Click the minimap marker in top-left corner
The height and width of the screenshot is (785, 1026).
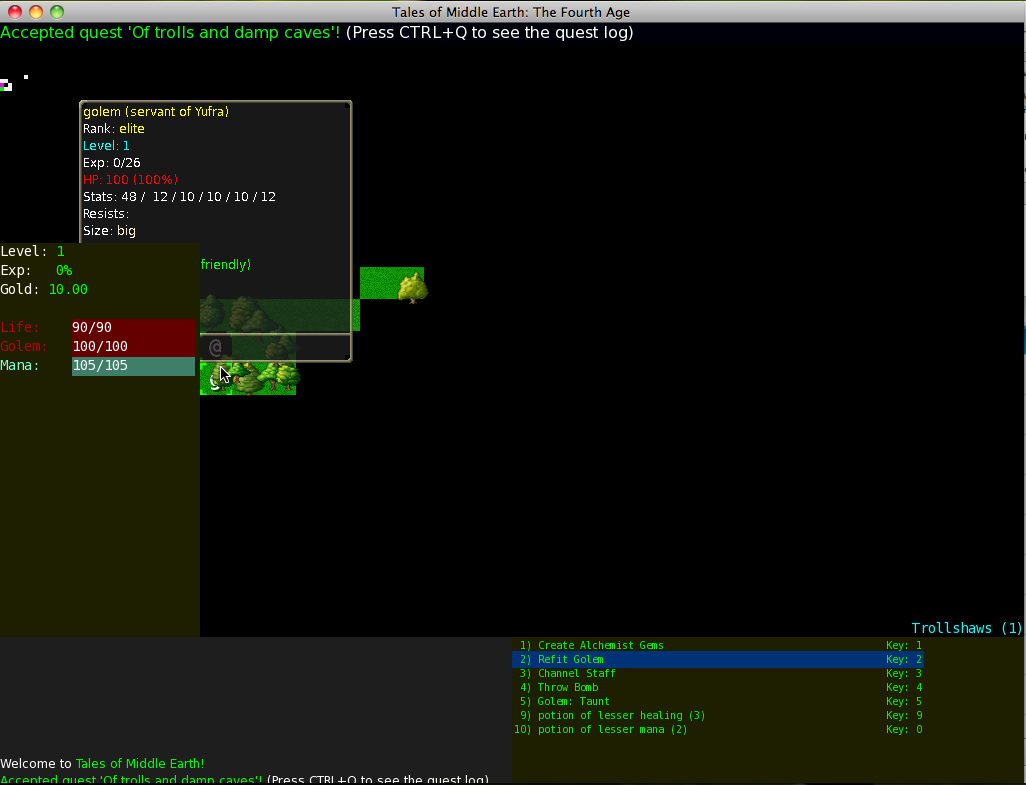(7, 85)
